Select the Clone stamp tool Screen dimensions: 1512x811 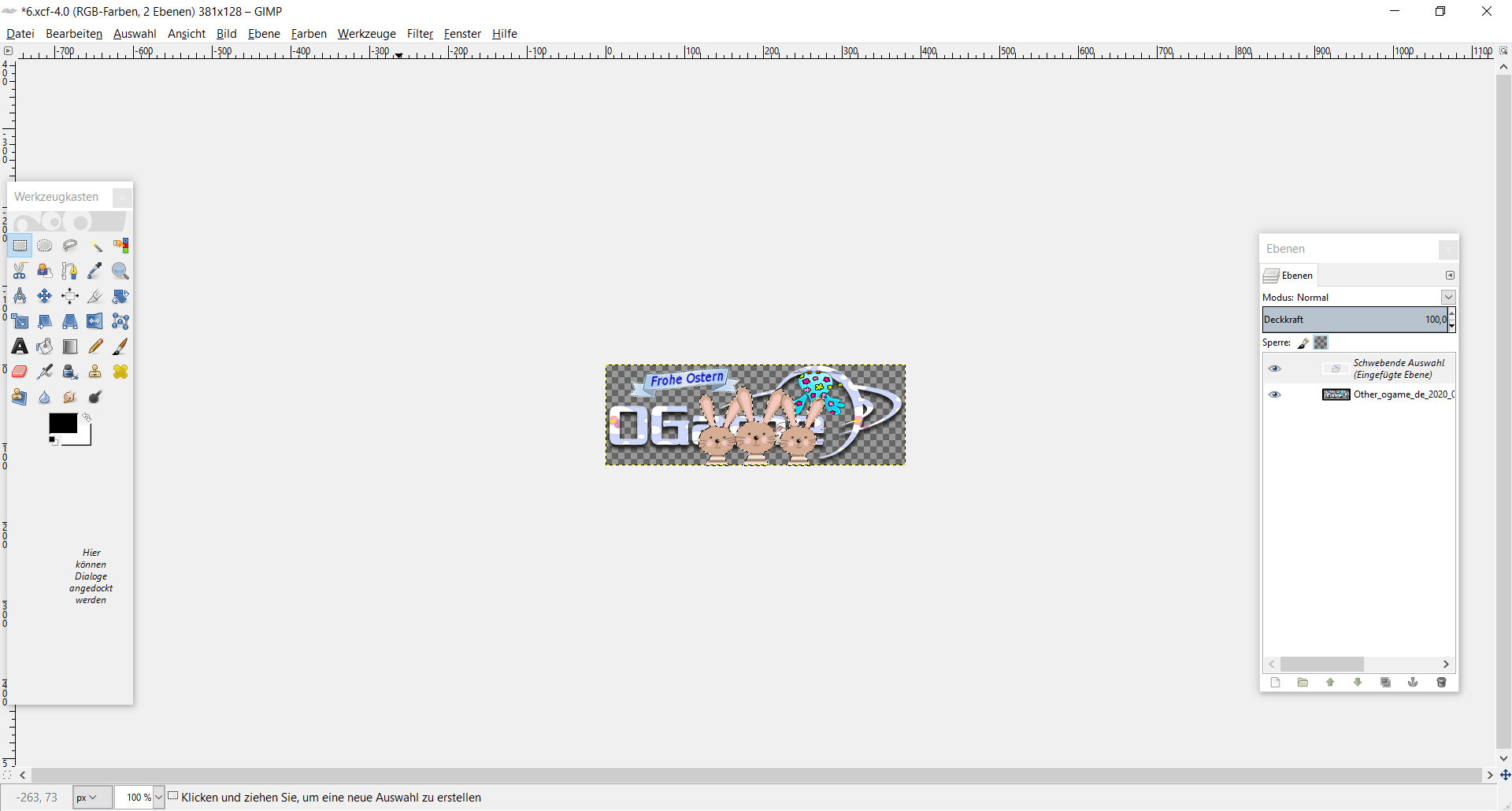pyautogui.click(x=95, y=372)
